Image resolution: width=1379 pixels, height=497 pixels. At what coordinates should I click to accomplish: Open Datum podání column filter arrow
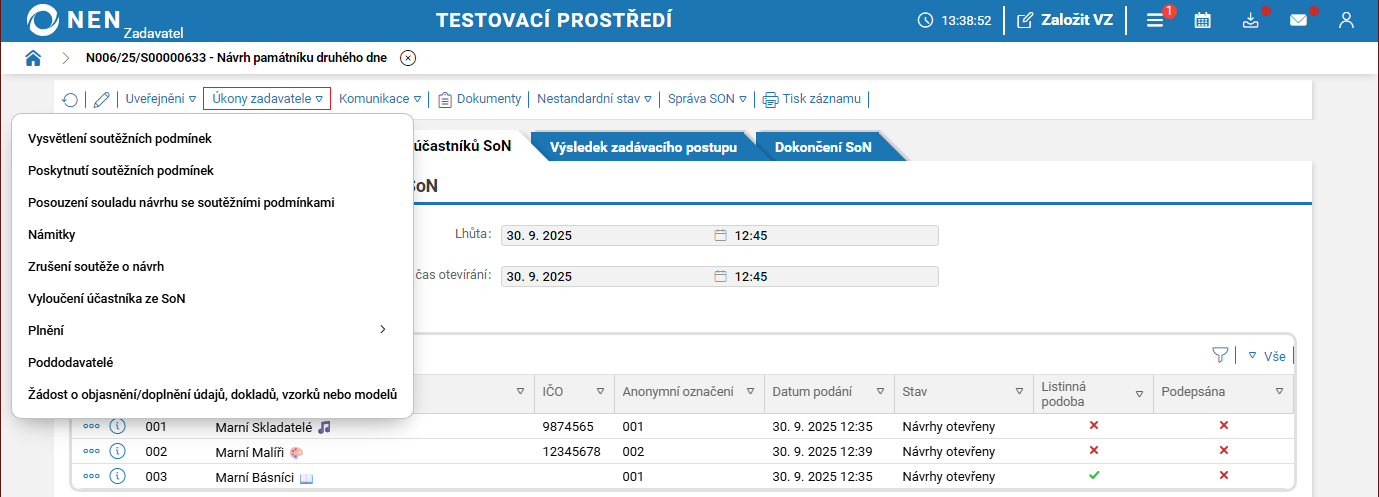pos(880,391)
